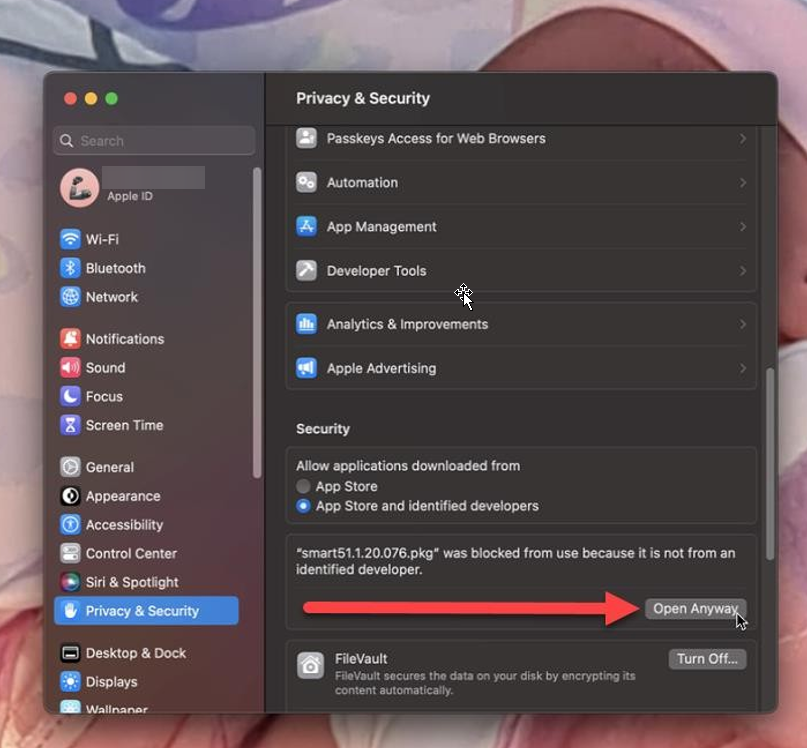Open Developer Tools section

pyautogui.click(x=521, y=270)
